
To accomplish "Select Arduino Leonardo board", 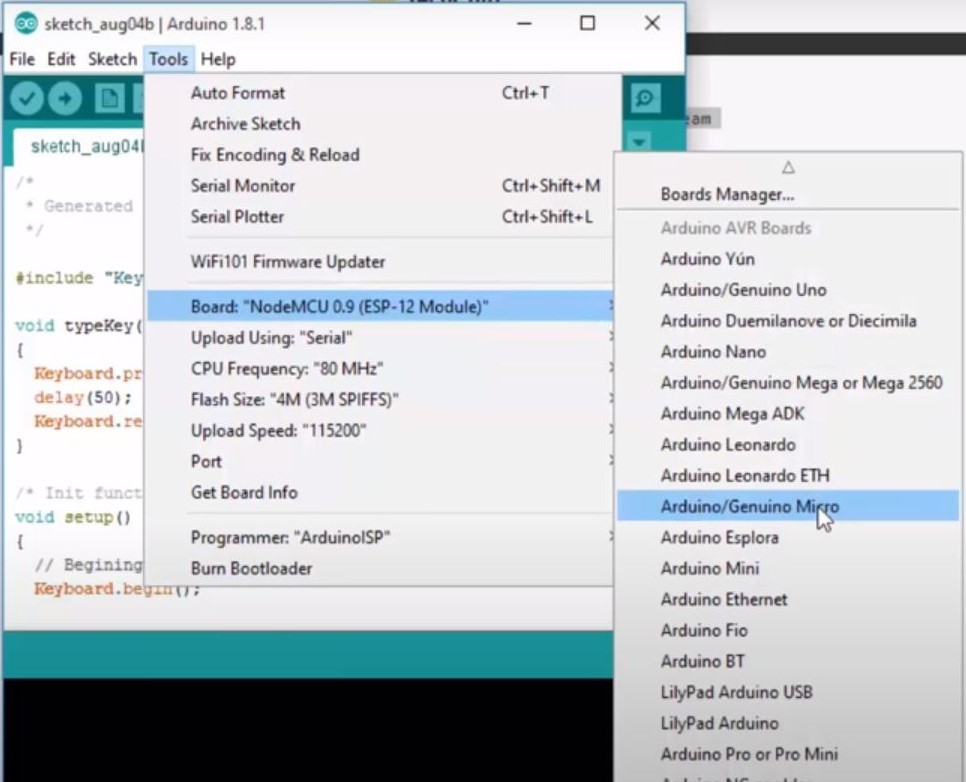I will pos(788,444).
